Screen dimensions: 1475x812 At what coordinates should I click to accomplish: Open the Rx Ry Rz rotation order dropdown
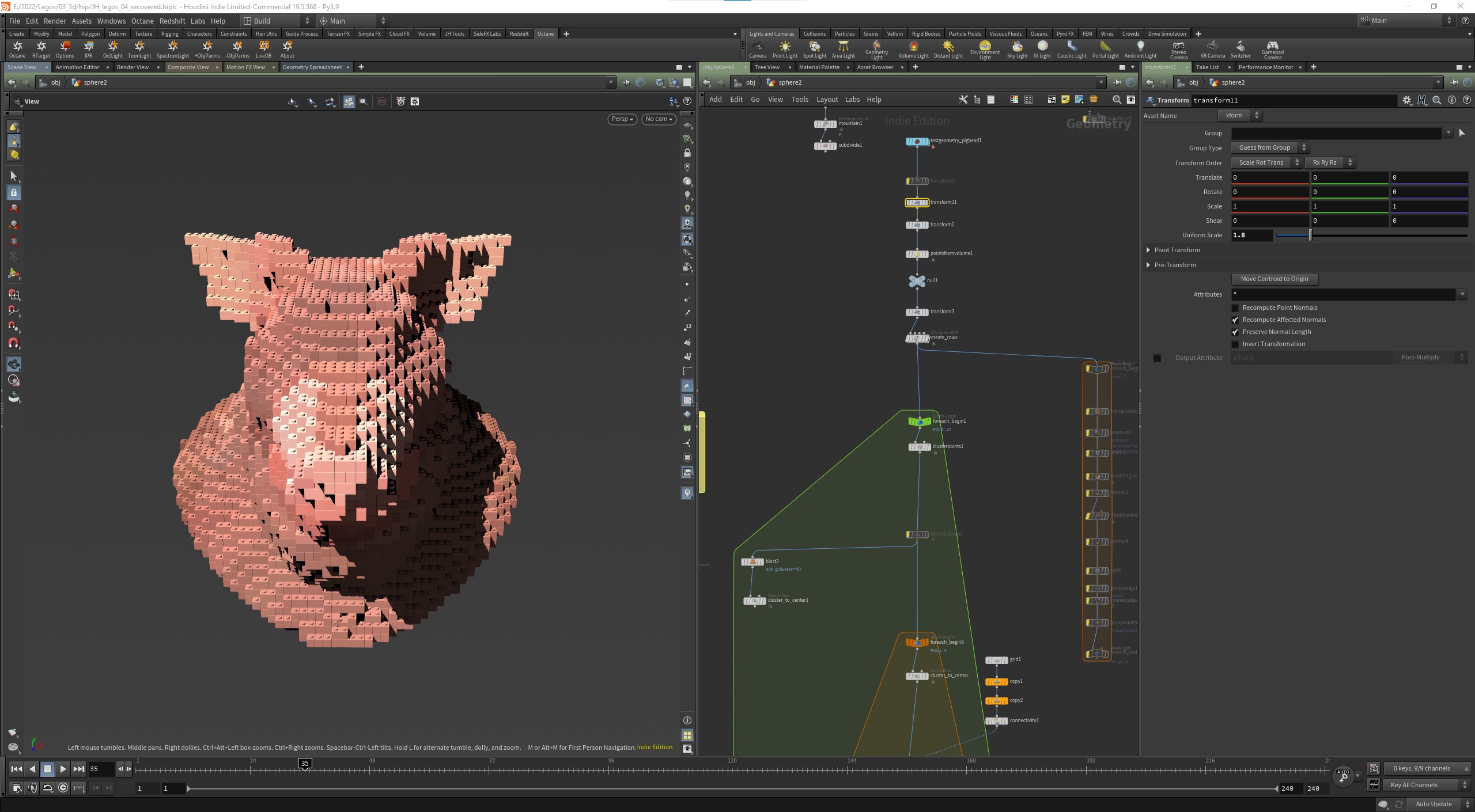pyautogui.click(x=1330, y=163)
